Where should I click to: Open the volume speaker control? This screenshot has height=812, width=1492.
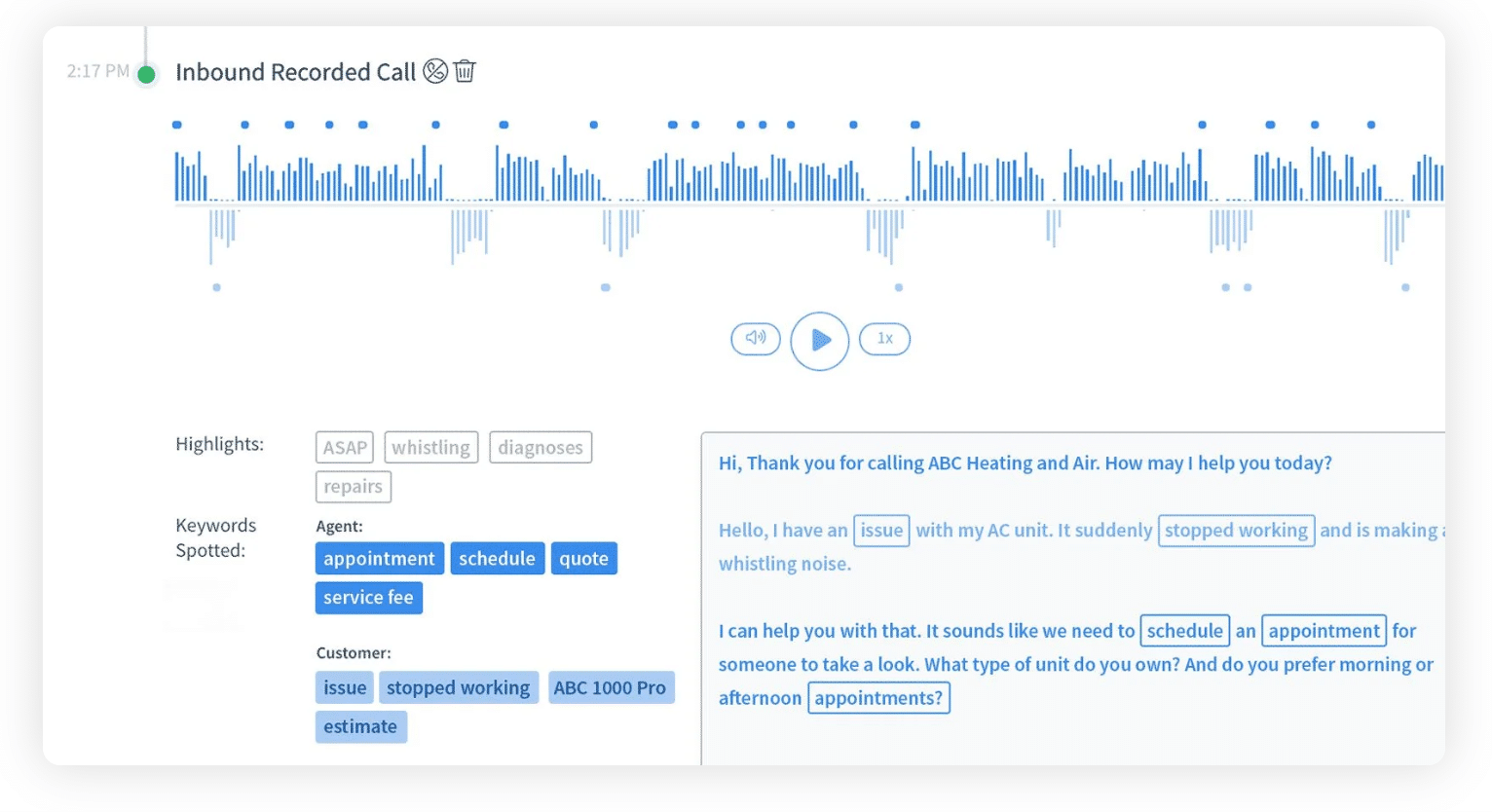click(755, 339)
